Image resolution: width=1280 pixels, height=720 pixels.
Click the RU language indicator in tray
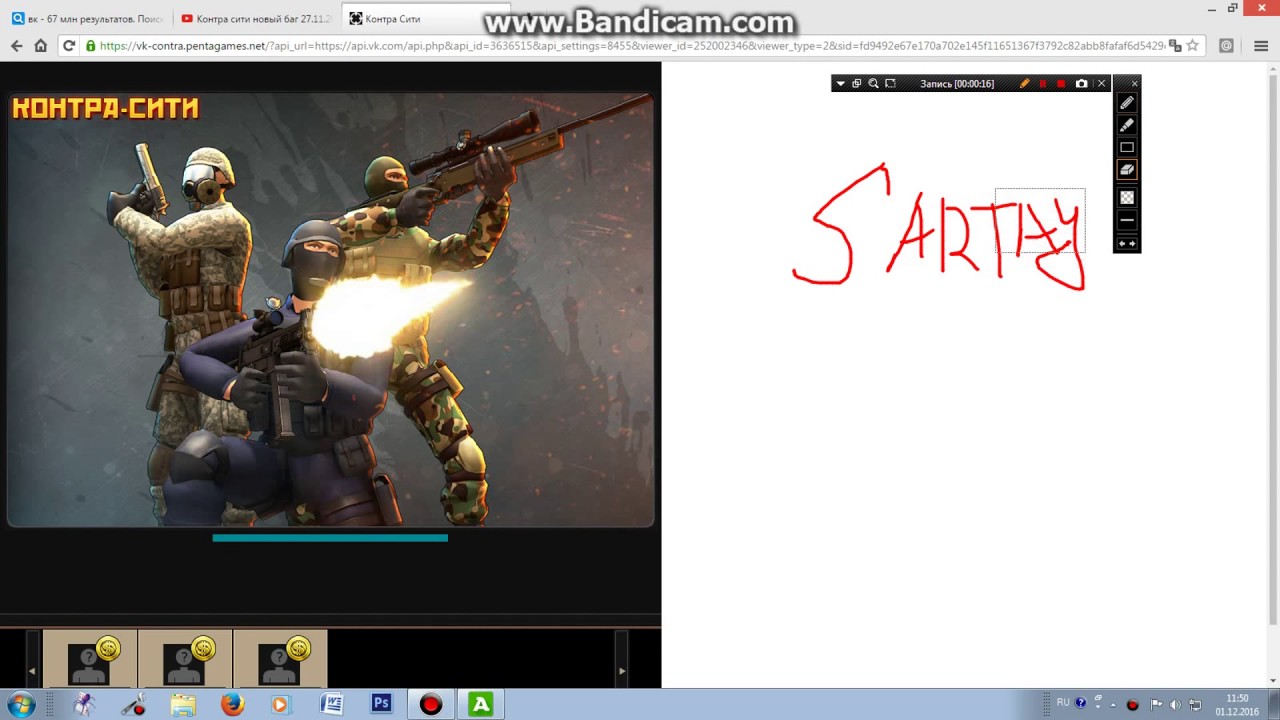point(1063,703)
